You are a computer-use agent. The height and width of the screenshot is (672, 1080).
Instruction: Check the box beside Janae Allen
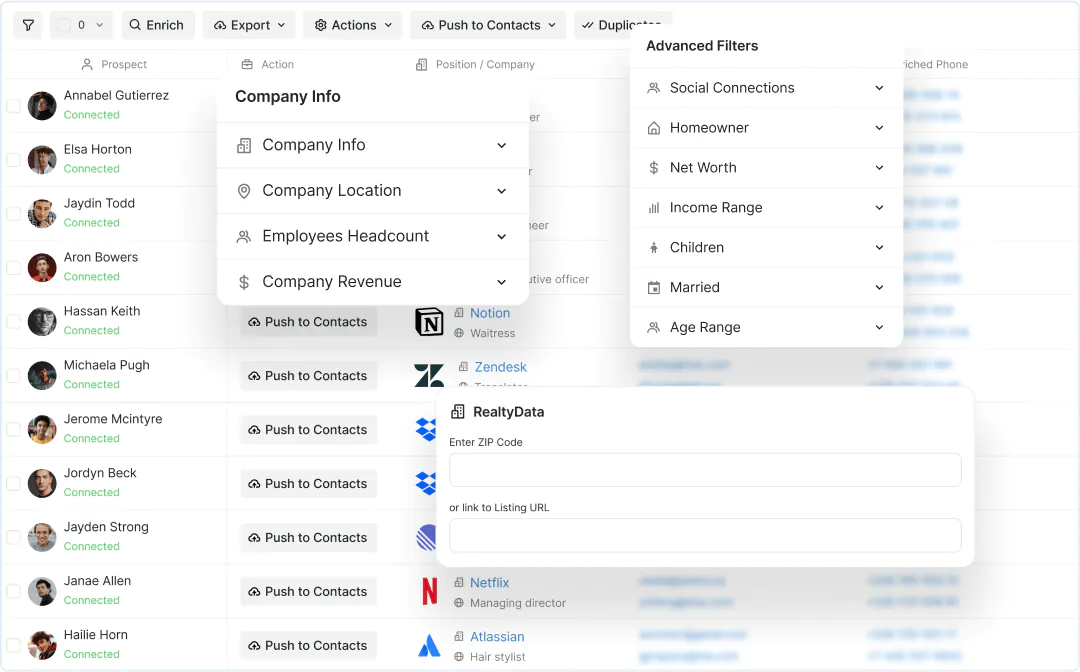coord(14,592)
